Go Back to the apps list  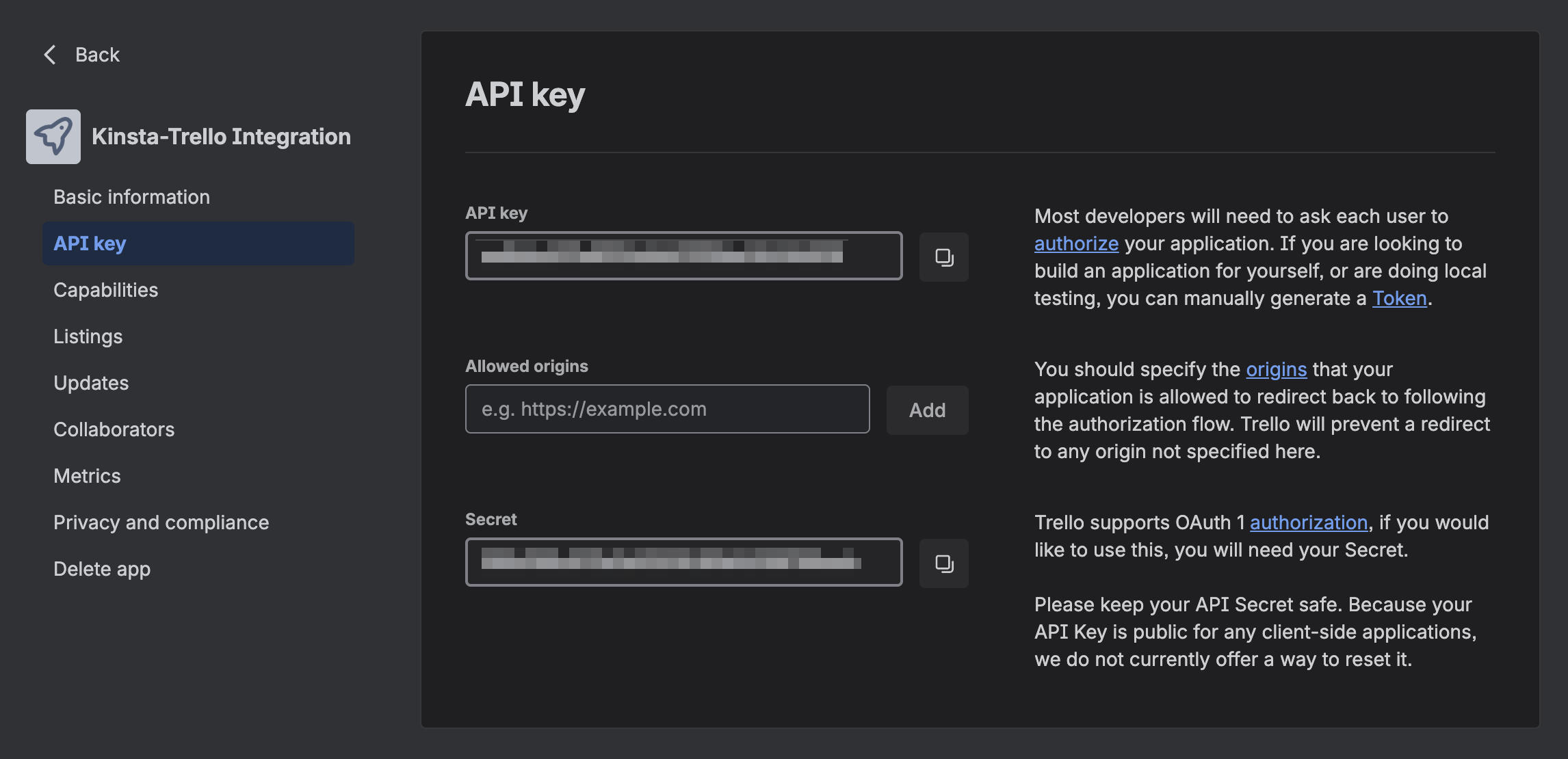point(97,54)
